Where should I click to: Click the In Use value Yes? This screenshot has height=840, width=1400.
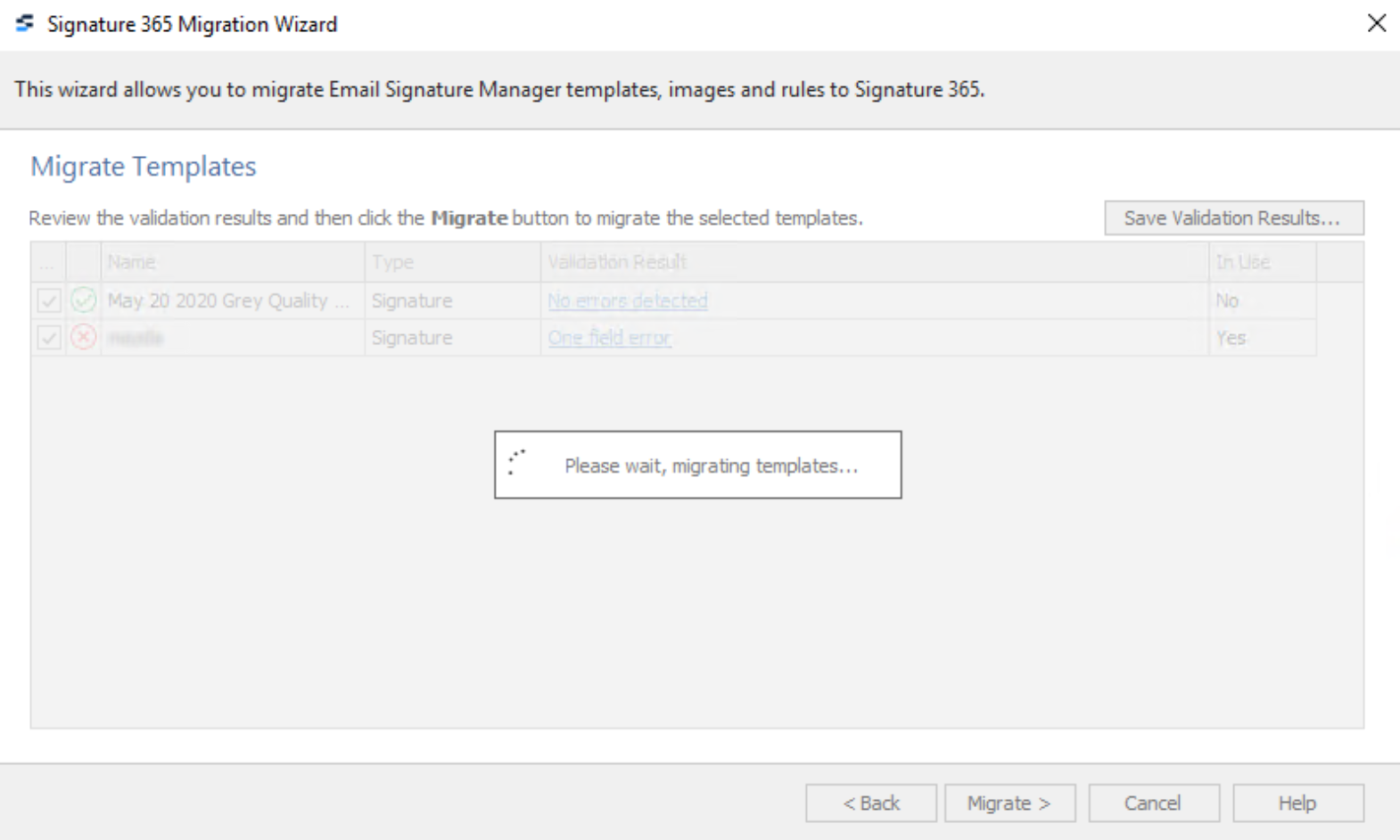coord(1231,337)
